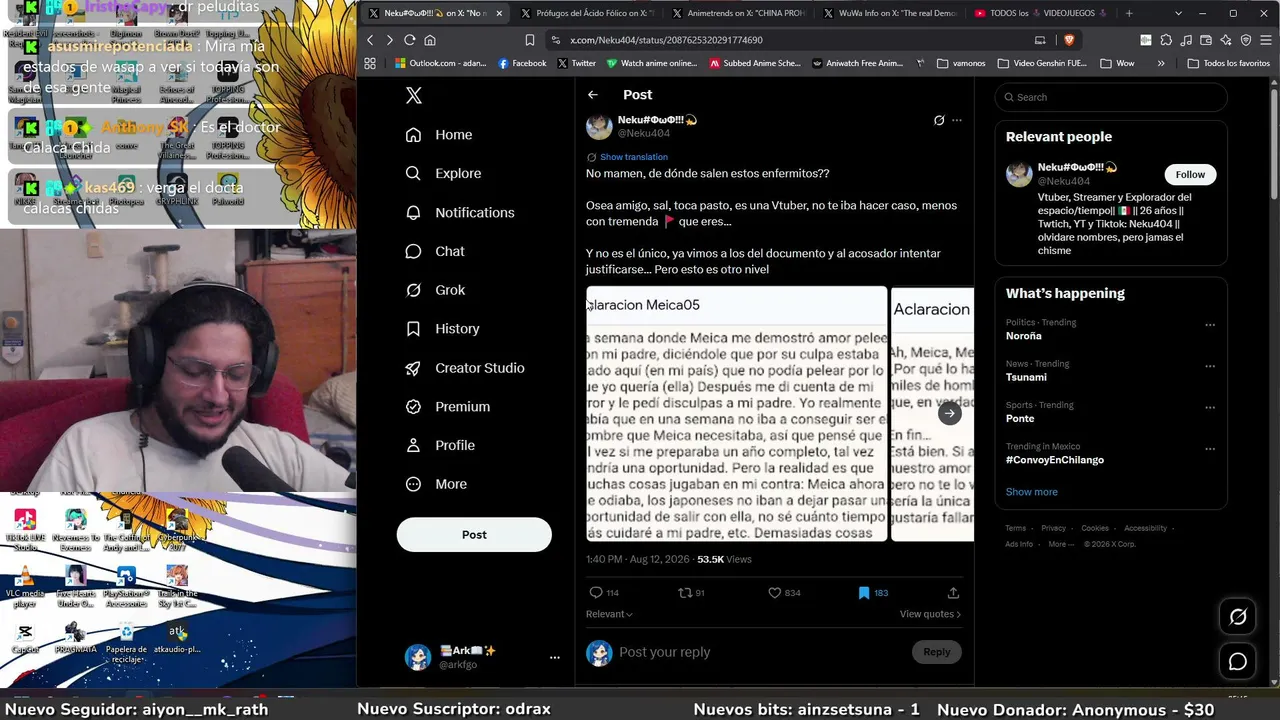Screen dimensions: 1280x720
Task: Click Show translation link
Action: point(634,157)
